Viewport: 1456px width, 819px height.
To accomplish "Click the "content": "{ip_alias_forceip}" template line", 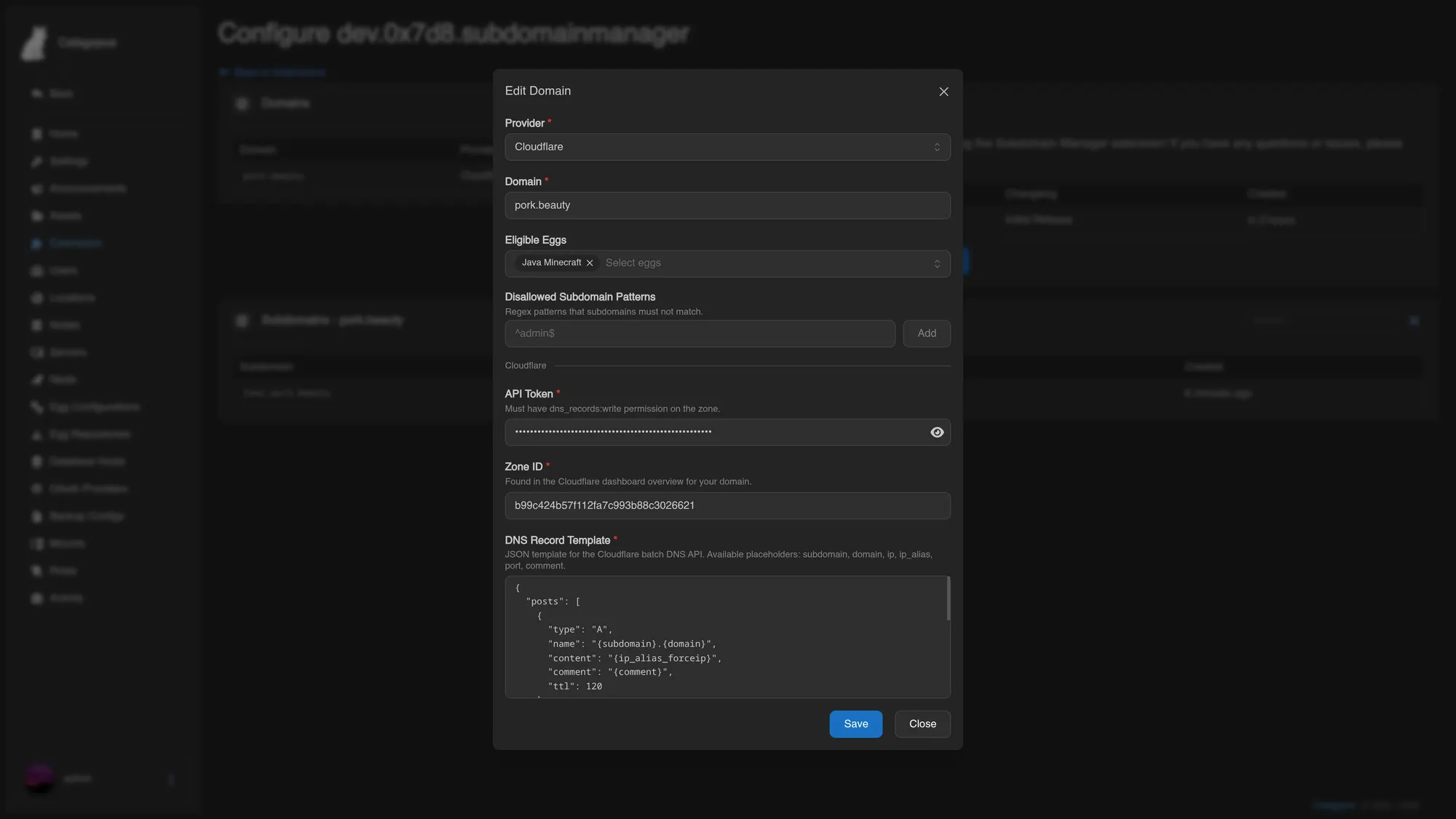I will [x=635, y=658].
